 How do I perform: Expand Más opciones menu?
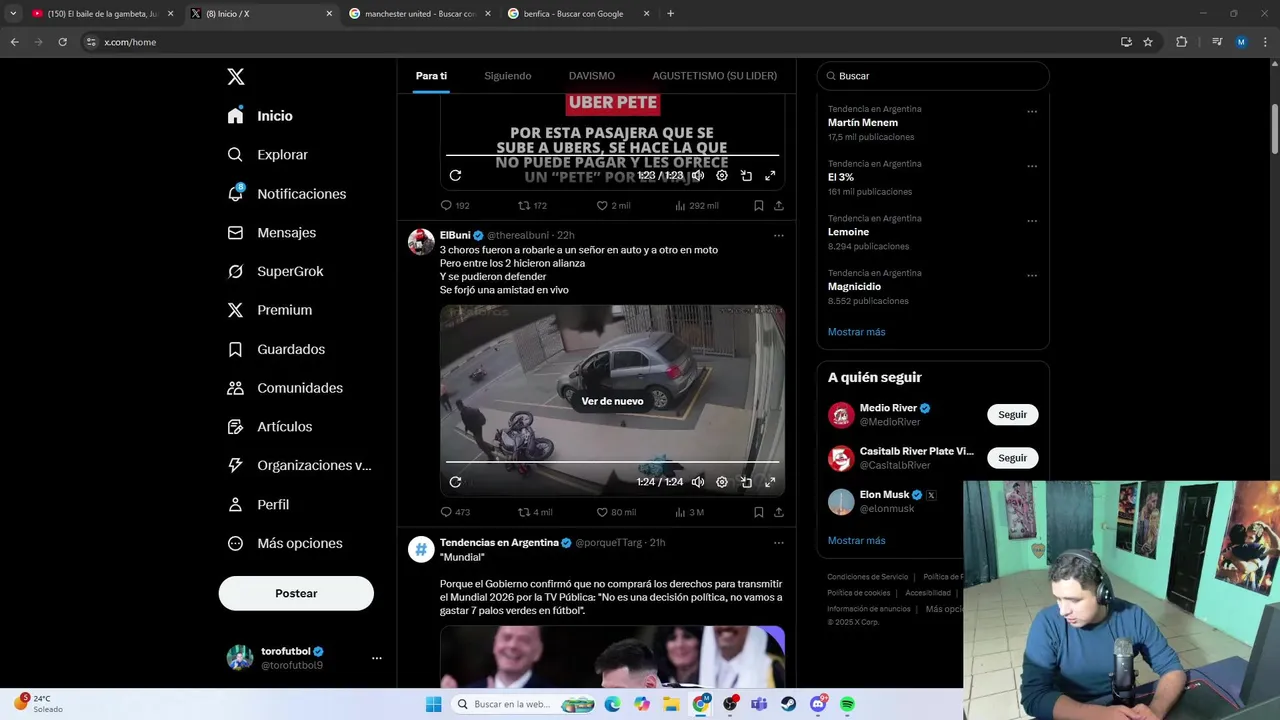(285, 543)
